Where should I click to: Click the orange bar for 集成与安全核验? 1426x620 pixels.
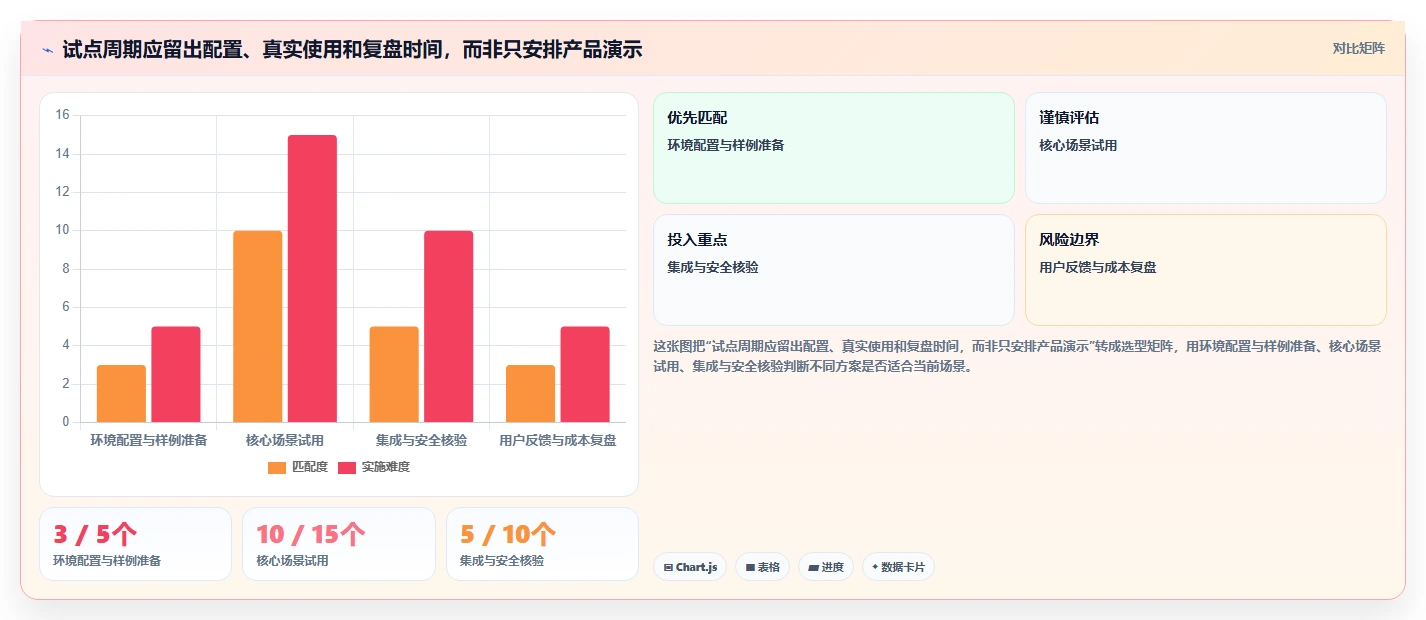click(x=394, y=375)
